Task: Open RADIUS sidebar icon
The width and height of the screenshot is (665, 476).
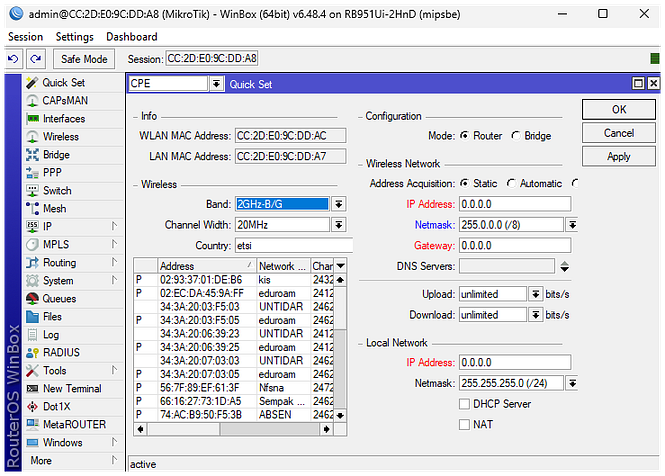Action: tap(32, 353)
